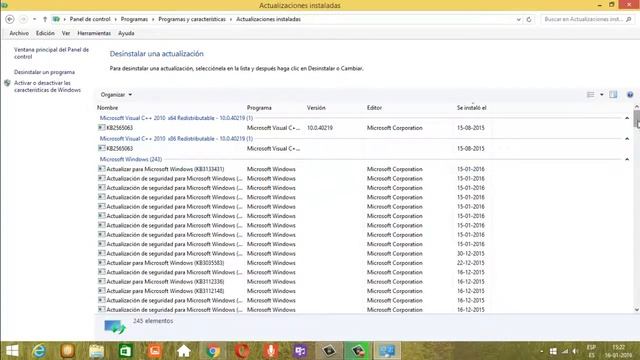
Task: Toggle the preview pane icon
Action: [613, 95]
